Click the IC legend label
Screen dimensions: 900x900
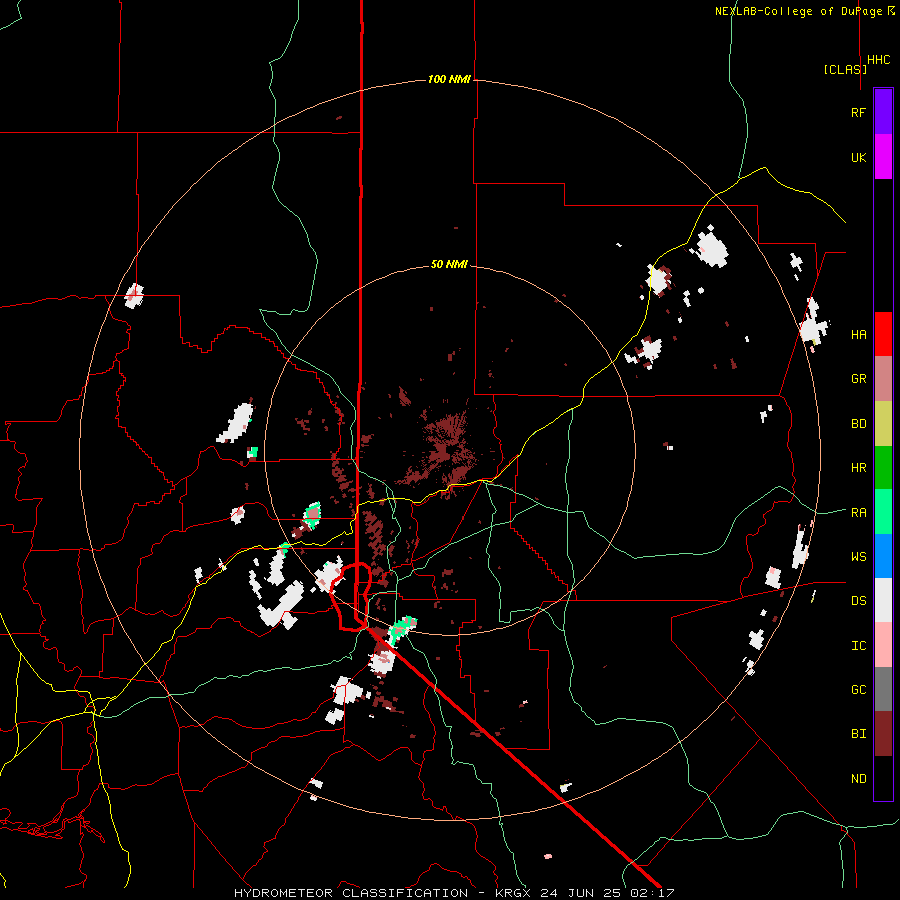point(858,646)
